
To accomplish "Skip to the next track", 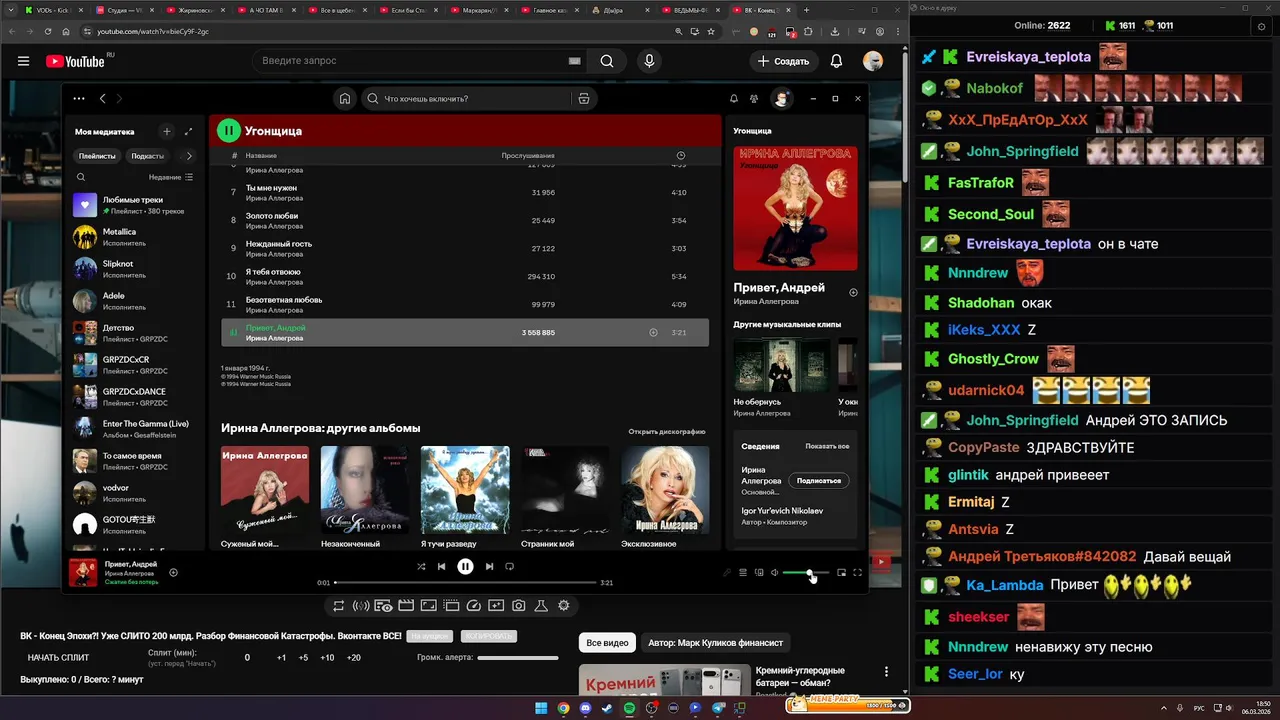I will tap(489, 566).
